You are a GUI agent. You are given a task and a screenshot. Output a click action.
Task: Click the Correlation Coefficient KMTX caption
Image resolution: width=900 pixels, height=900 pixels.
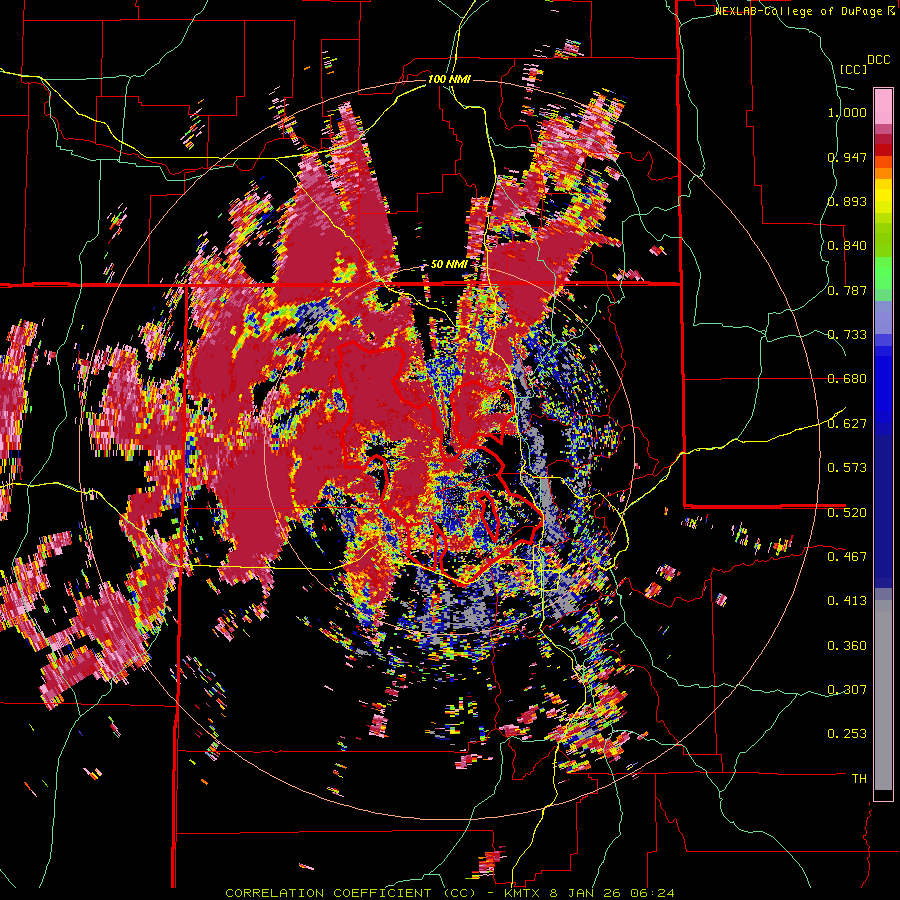tap(449, 893)
